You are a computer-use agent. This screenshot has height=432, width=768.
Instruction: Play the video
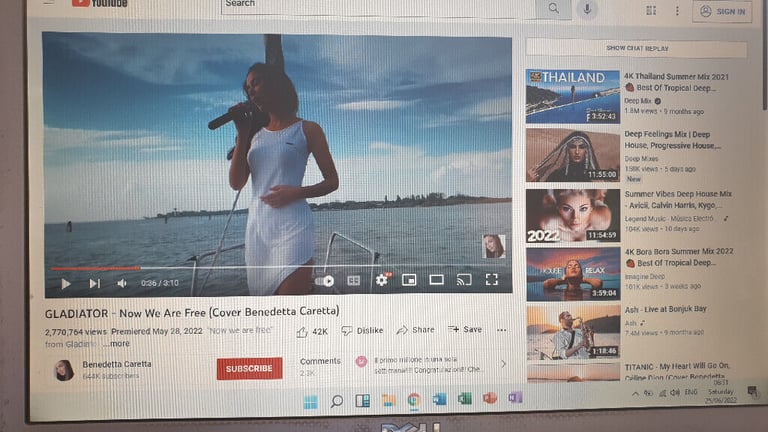[x=66, y=284]
